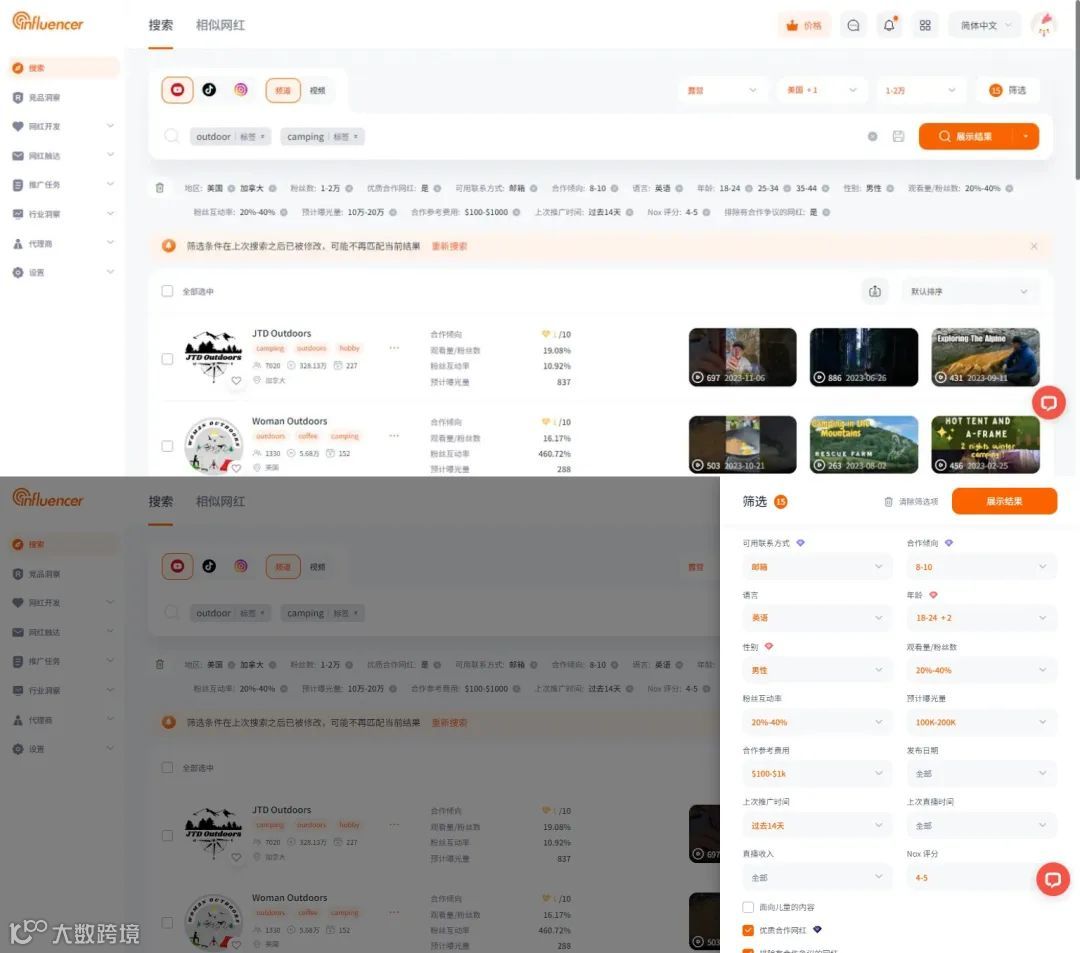Open JTD video thumbnail dated 2023-06-26

point(864,357)
